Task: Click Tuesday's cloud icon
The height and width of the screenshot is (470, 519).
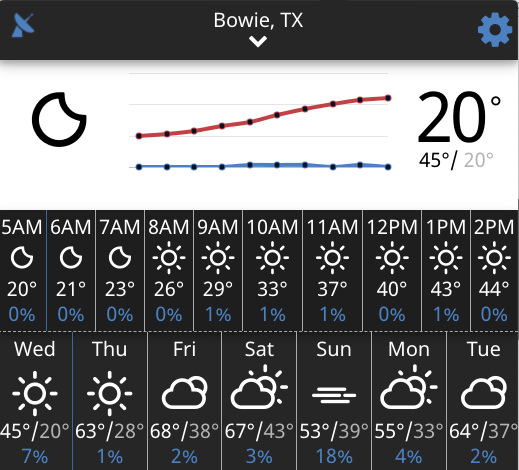Action: (484, 393)
